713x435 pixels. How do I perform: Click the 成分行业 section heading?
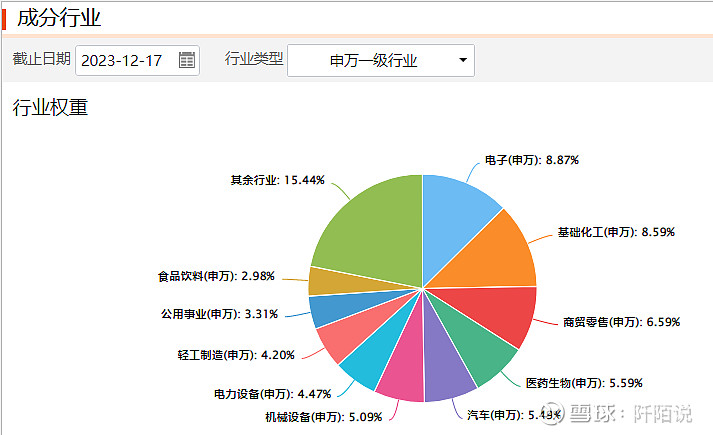[x=59, y=18]
